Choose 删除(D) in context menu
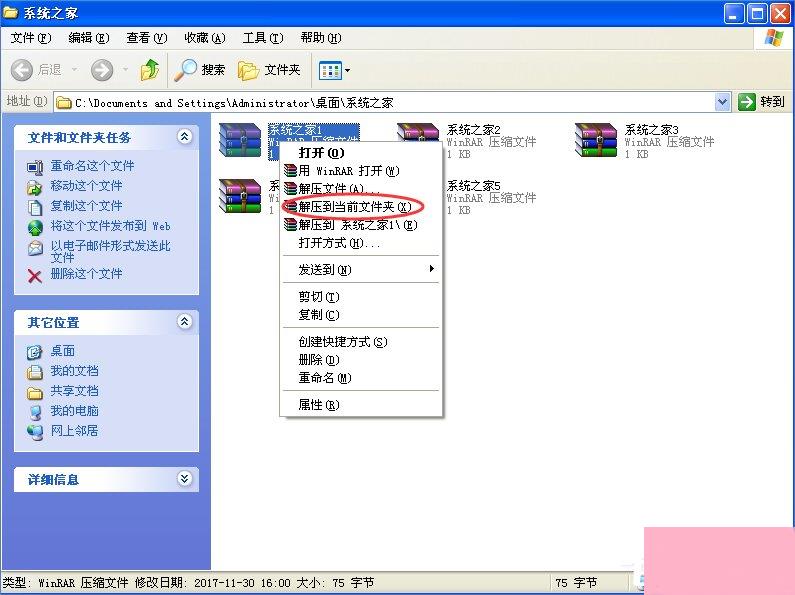795x595 pixels. pos(361,360)
